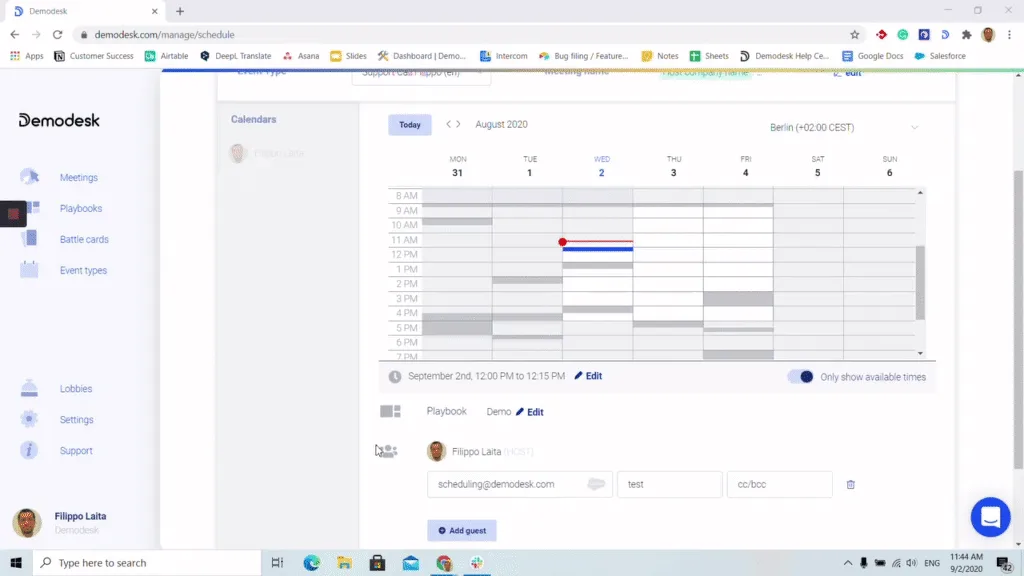Edit the Demo playbook selection
Viewport: 1024px width, 576px height.
[x=530, y=411]
